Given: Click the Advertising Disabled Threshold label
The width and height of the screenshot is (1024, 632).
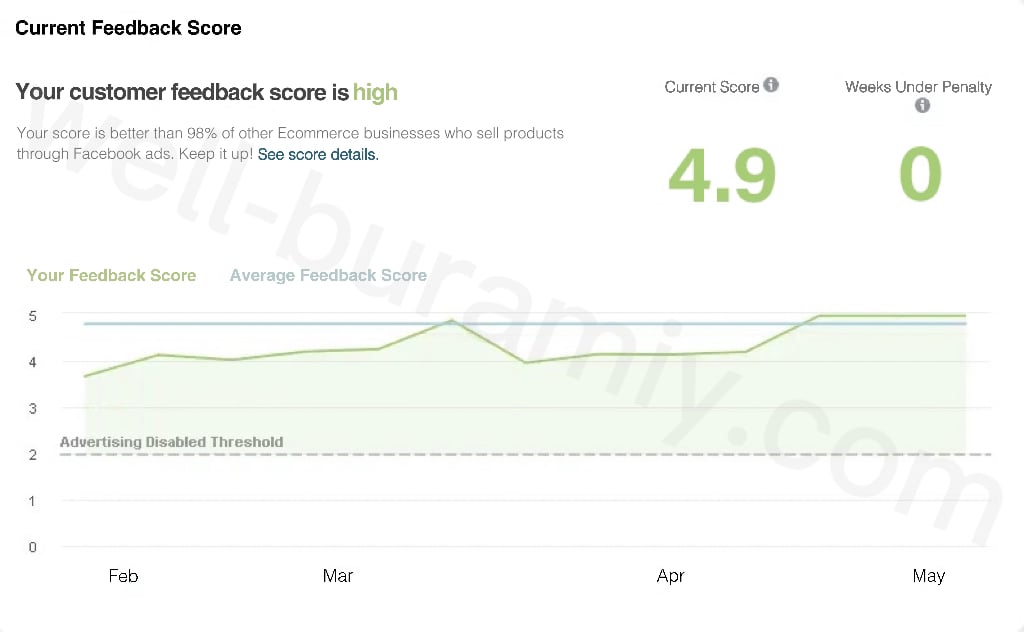Looking at the screenshot, I should tap(171, 442).
